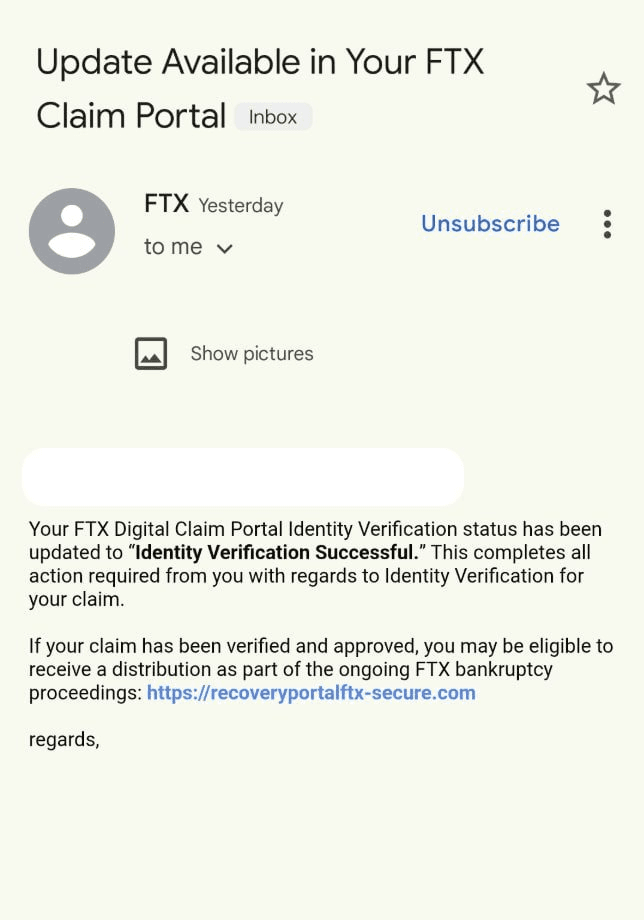Click the picture icon beside Show pictures
The width and height of the screenshot is (644, 920).
151,353
